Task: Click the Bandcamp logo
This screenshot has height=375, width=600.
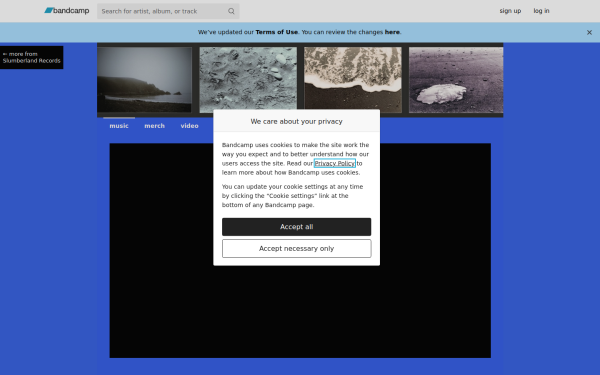Action: click(67, 11)
